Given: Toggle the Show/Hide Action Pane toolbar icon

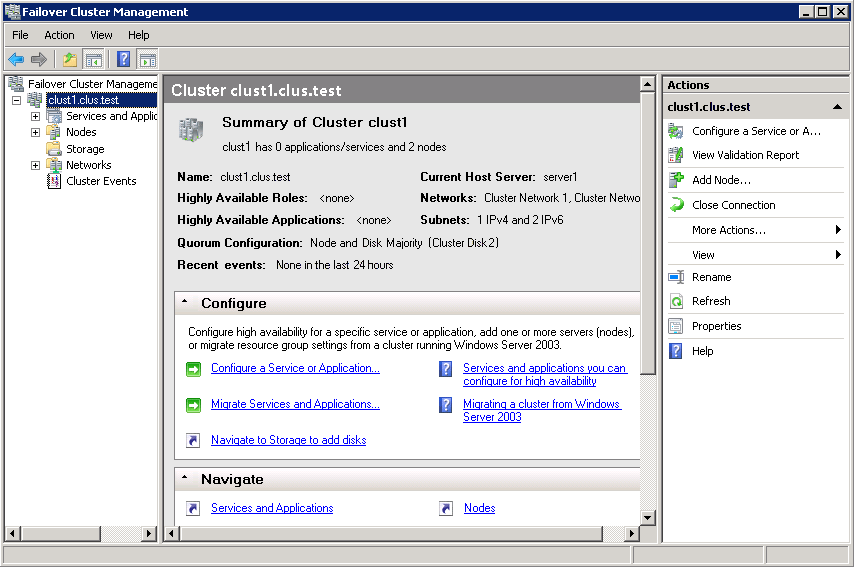Looking at the screenshot, I should pyautogui.click(x=147, y=59).
